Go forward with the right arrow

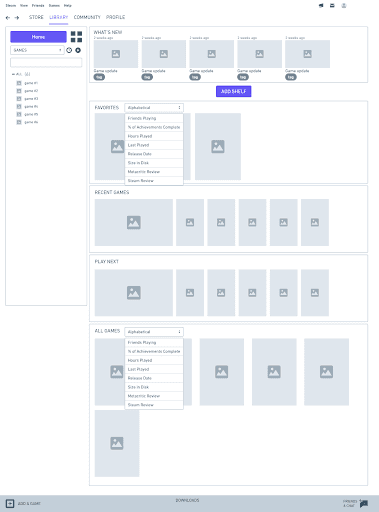pyautogui.click(x=17, y=18)
